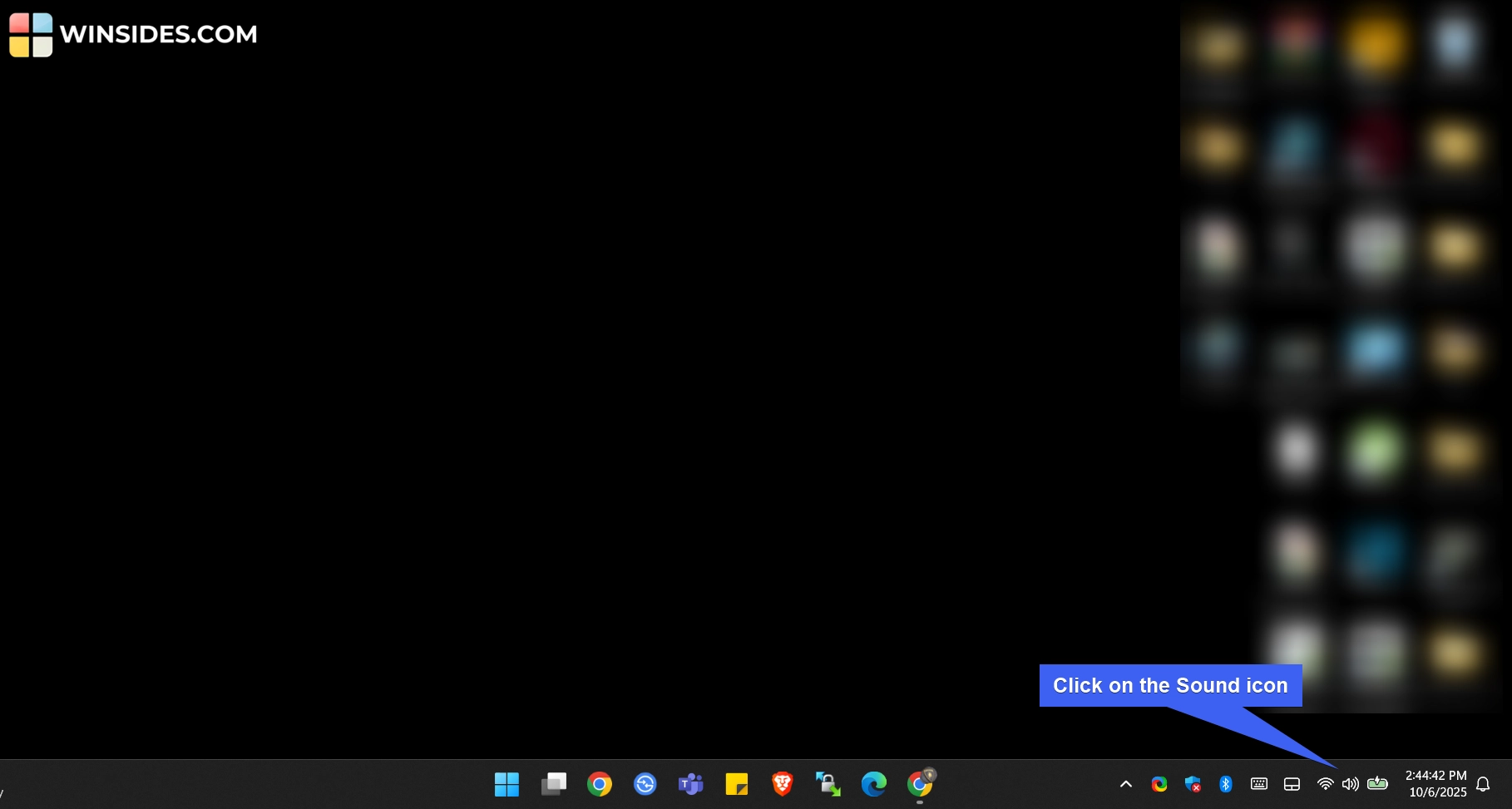This screenshot has width=1512, height=809.
Task: Click the padlock with arrows taskbar icon
Action: [828, 784]
